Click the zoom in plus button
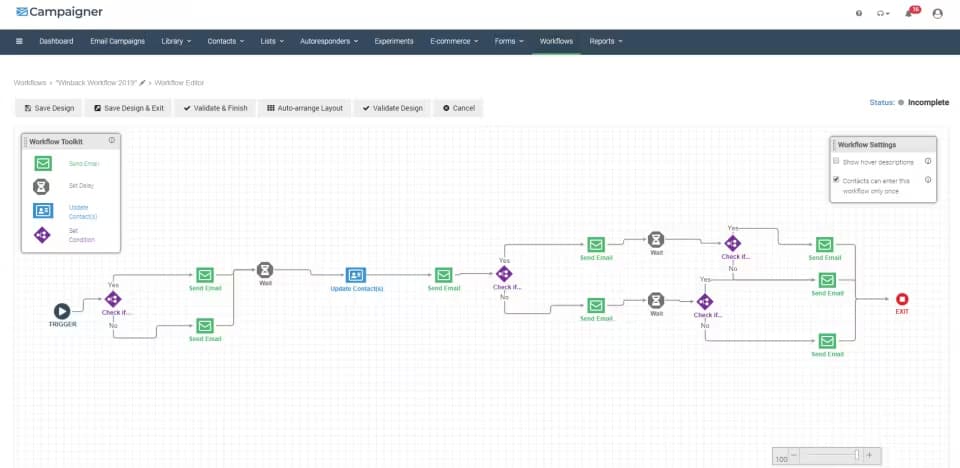Viewport: 960px width, 468px height. coord(869,455)
